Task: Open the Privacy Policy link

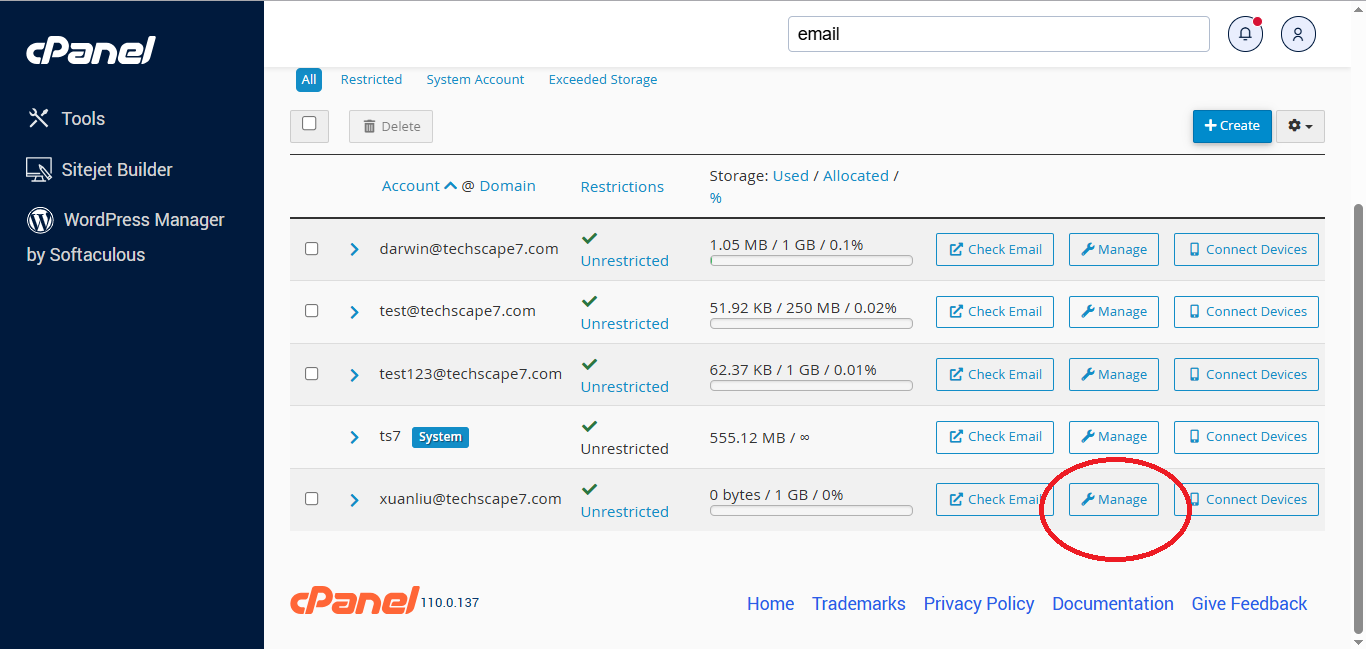Action: [x=979, y=603]
